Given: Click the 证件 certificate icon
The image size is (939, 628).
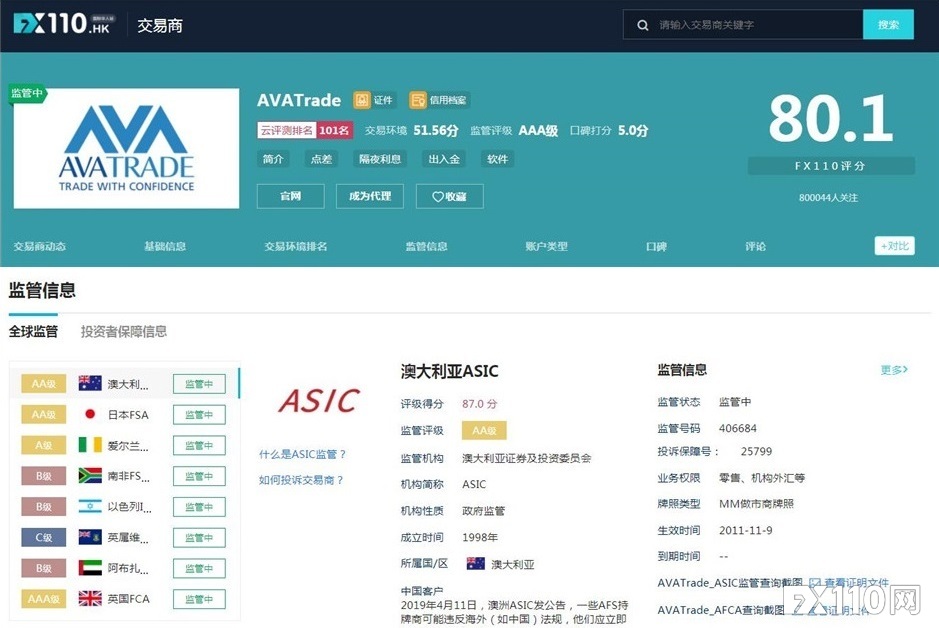Looking at the screenshot, I should [x=362, y=100].
